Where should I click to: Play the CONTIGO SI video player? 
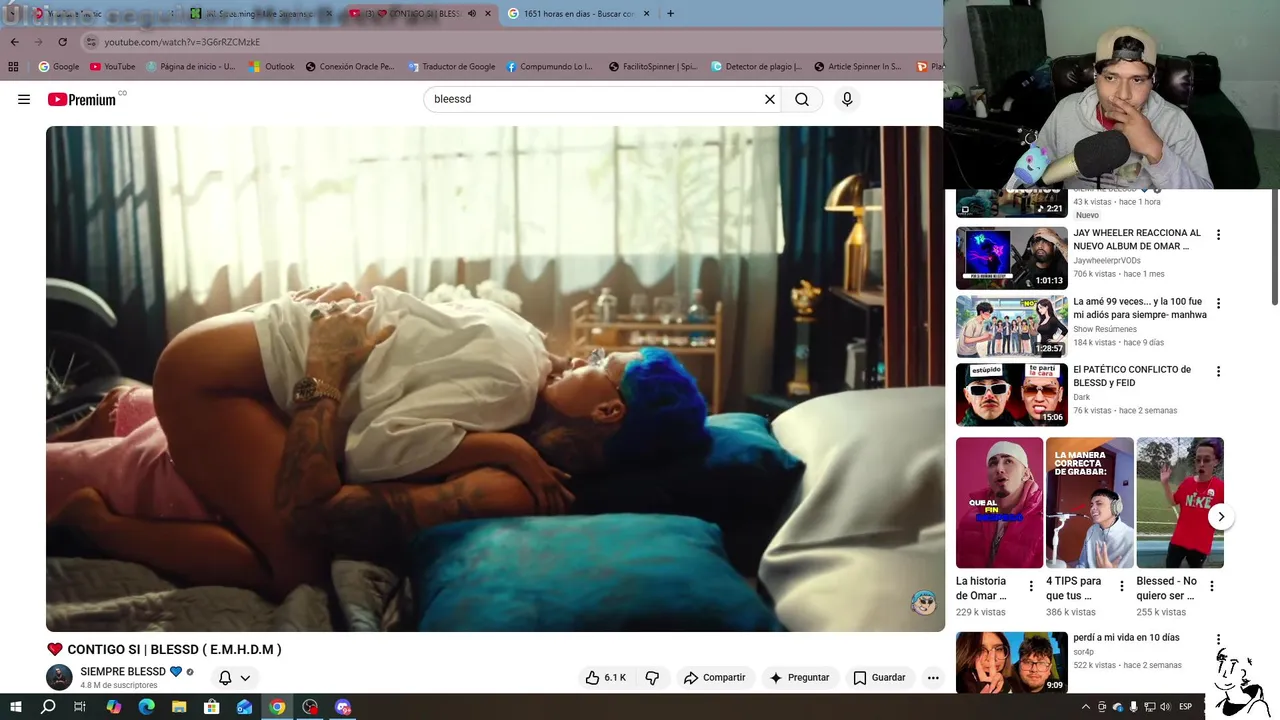click(495, 378)
